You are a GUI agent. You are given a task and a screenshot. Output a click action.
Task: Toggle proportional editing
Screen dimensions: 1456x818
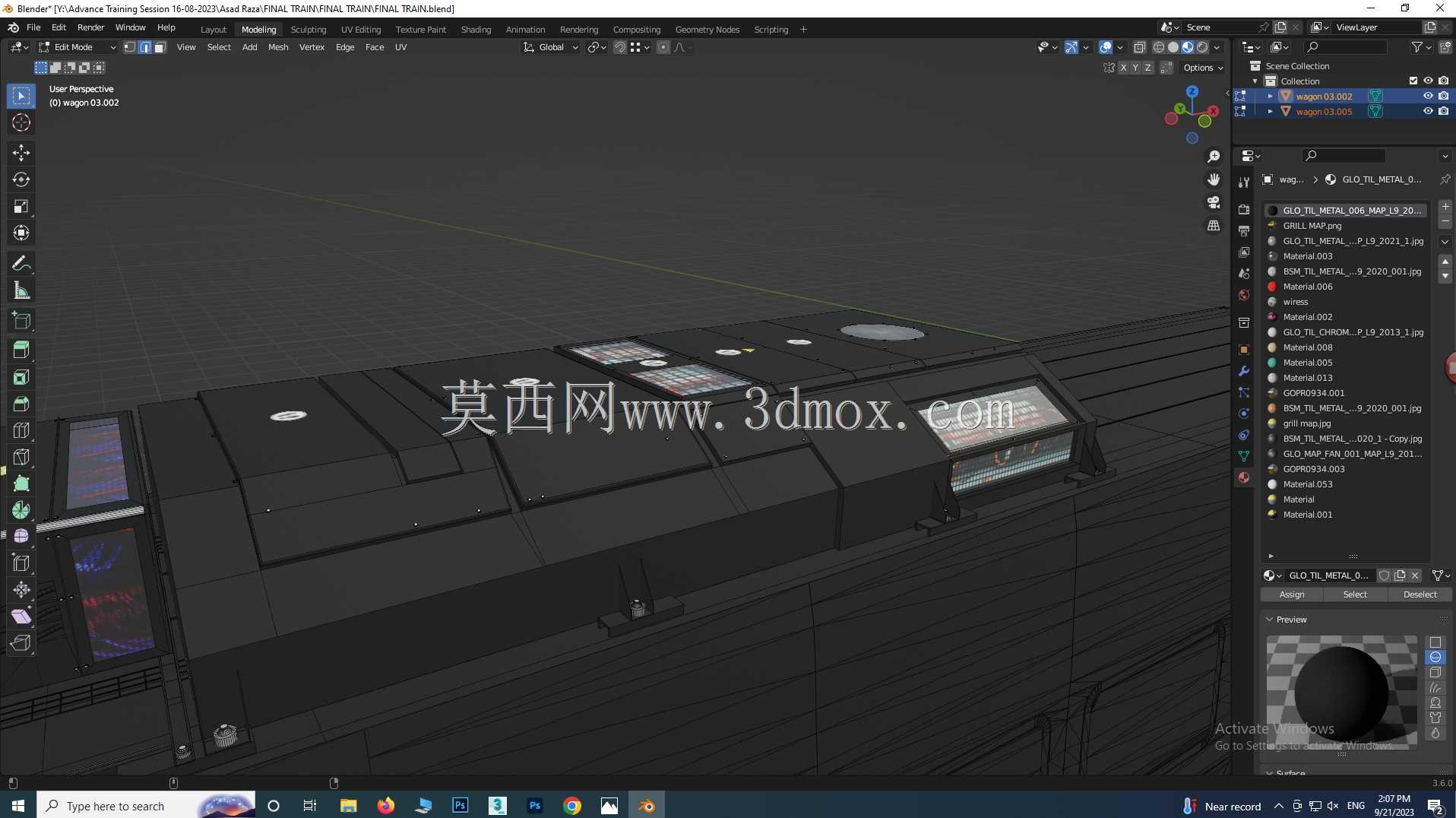pyautogui.click(x=663, y=47)
